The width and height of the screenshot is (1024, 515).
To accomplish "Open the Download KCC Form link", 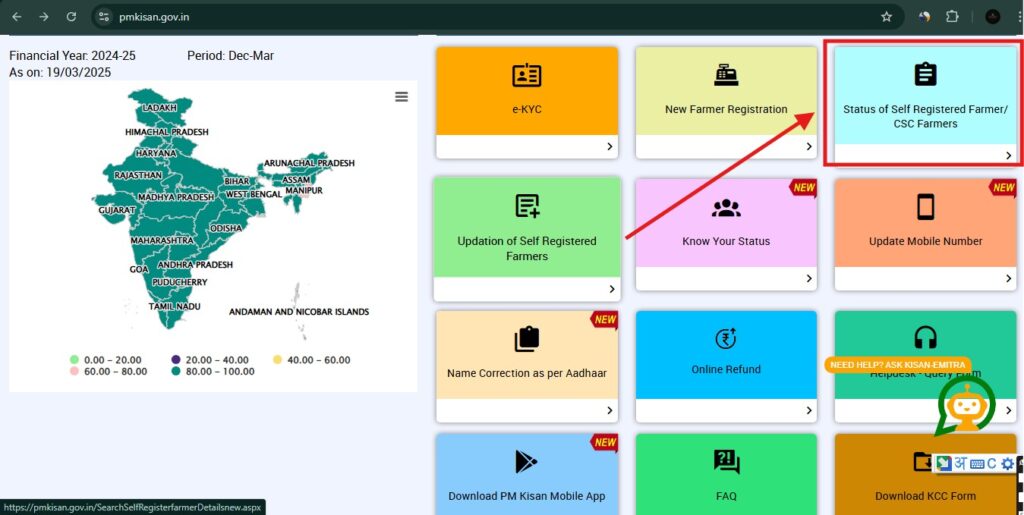I will tap(925, 496).
